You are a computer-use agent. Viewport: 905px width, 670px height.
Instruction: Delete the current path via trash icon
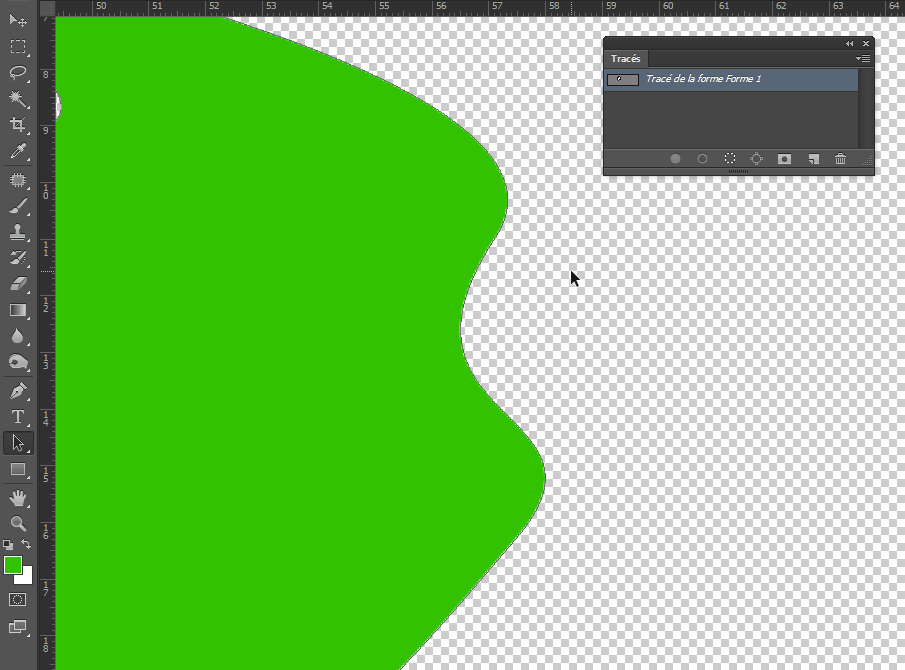(840, 158)
